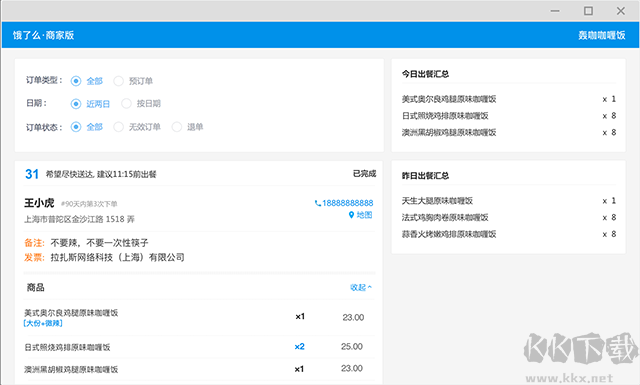The width and height of the screenshot is (640, 385).
Task: Click order number 31
Action: pos(32,174)
